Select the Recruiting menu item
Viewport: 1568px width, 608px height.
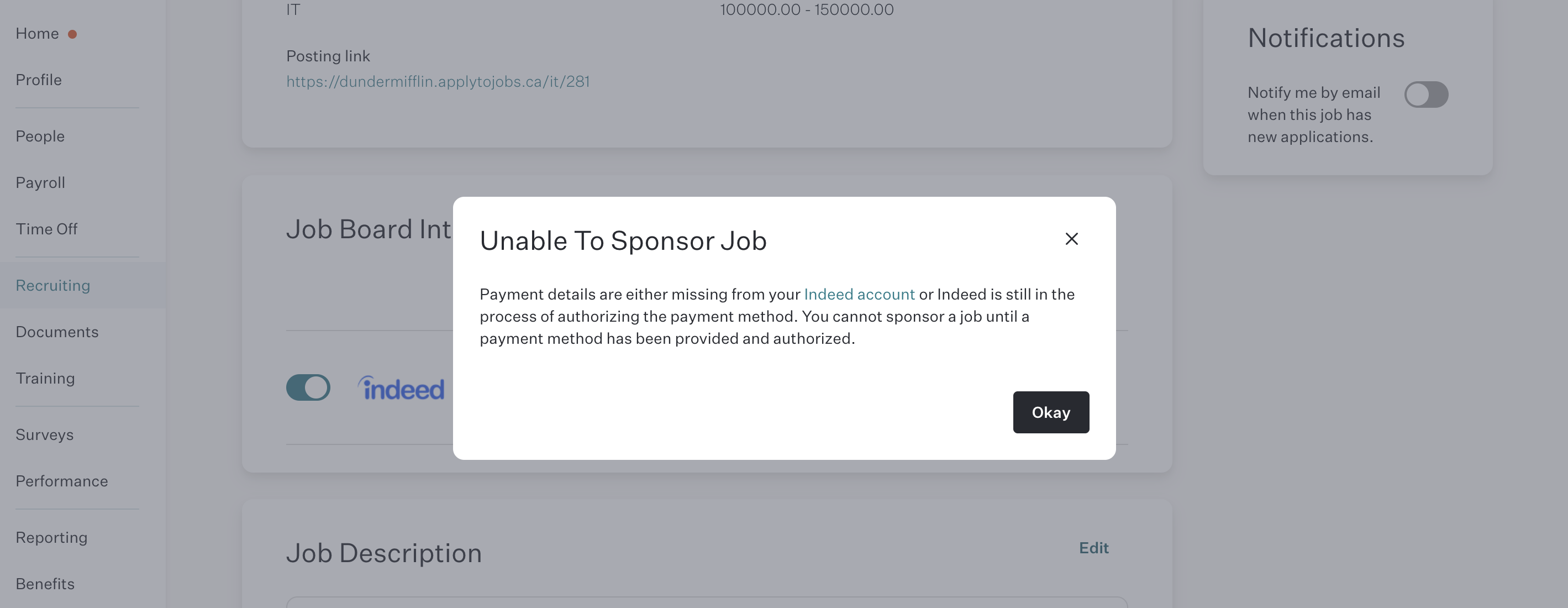click(x=53, y=285)
